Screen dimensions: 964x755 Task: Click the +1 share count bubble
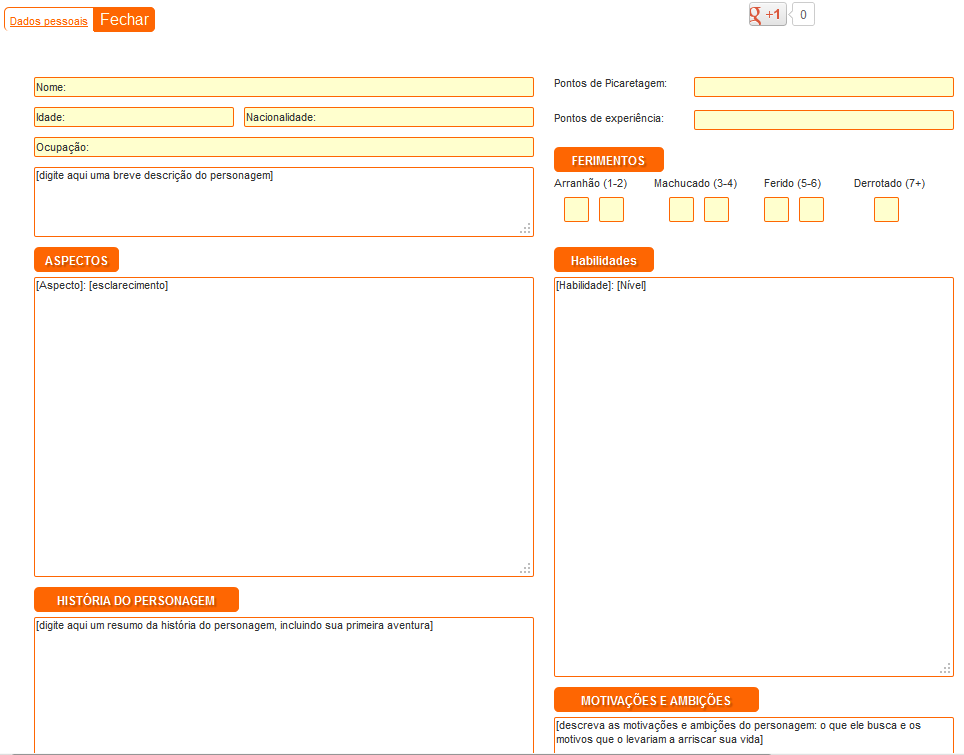point(803,15)
